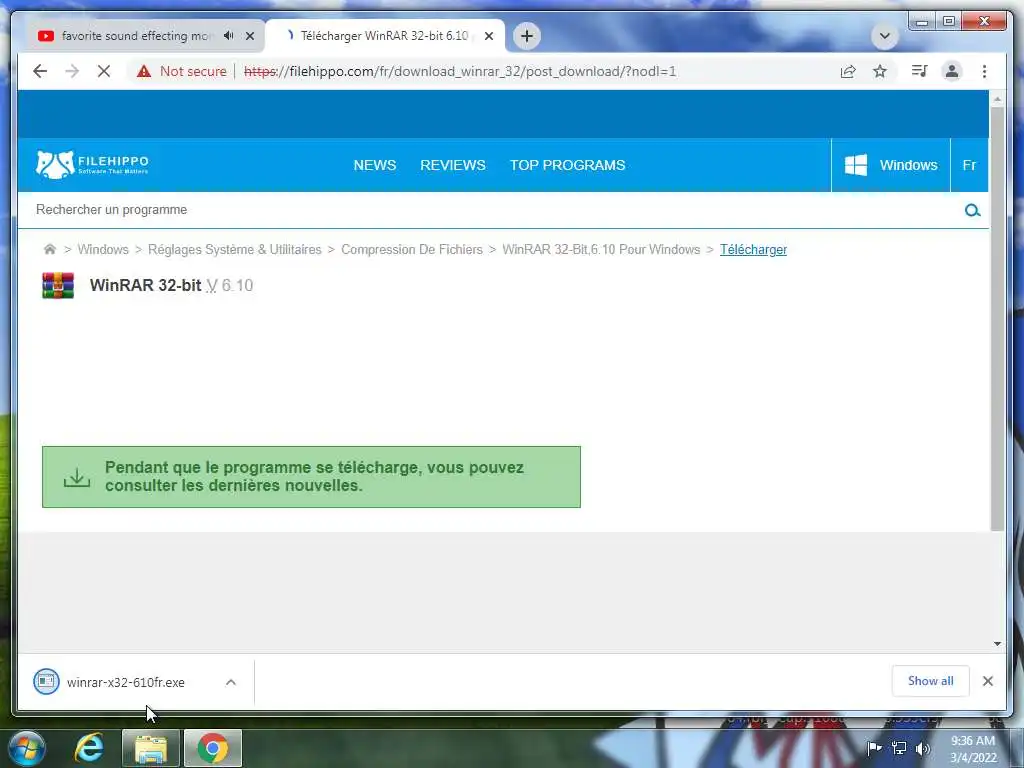
Task: Open the REVIEWS menu item
Action: tap(453, 165)
